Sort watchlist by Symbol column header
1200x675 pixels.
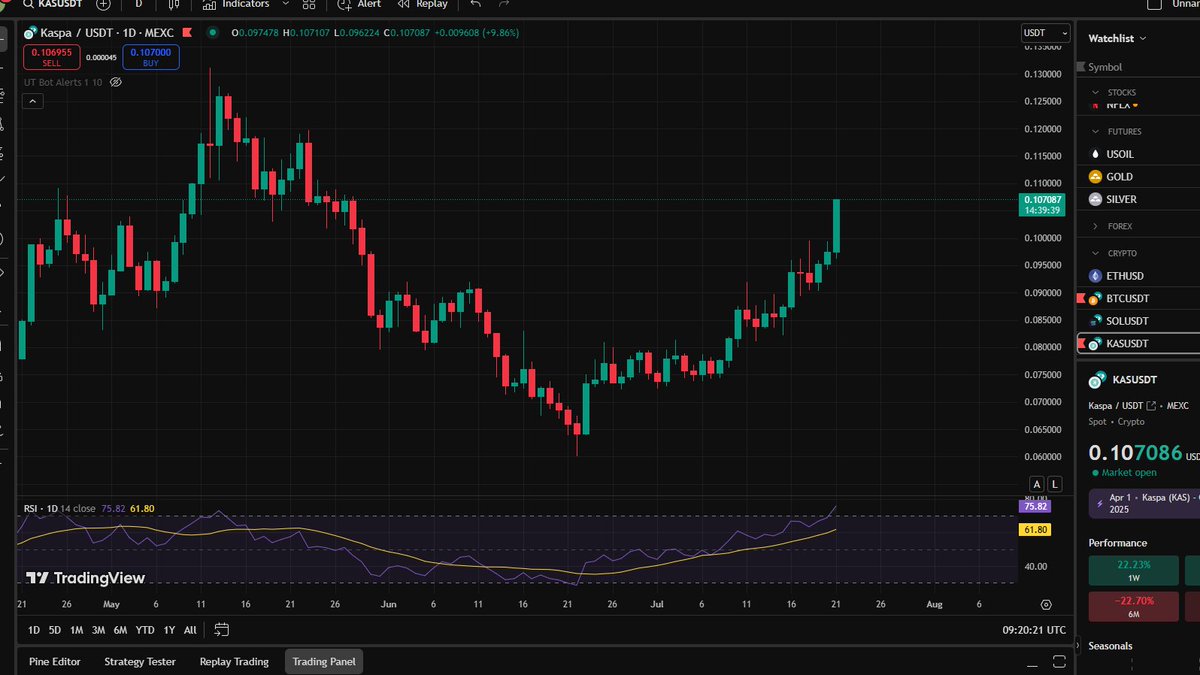tap(1105, 67)
